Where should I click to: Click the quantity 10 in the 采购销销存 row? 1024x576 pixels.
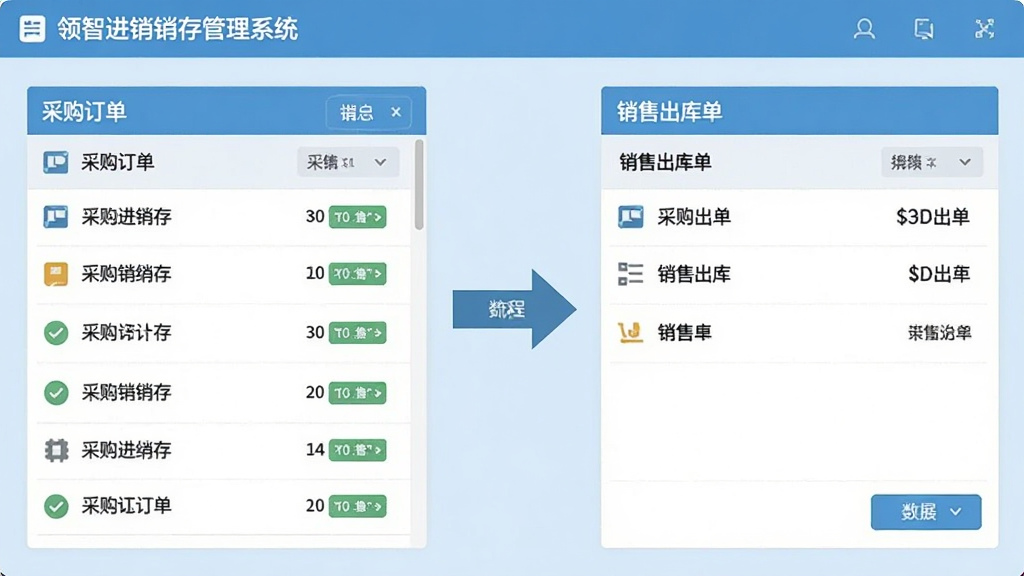(315, 273)
